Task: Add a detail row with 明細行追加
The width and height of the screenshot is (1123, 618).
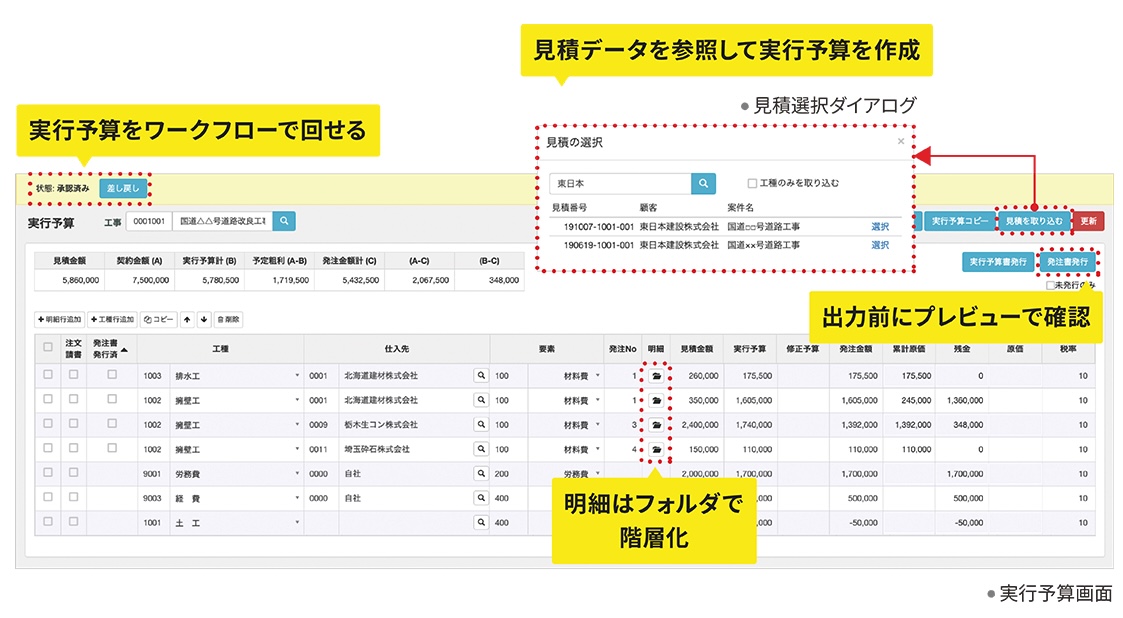Action: pos(59,319)
